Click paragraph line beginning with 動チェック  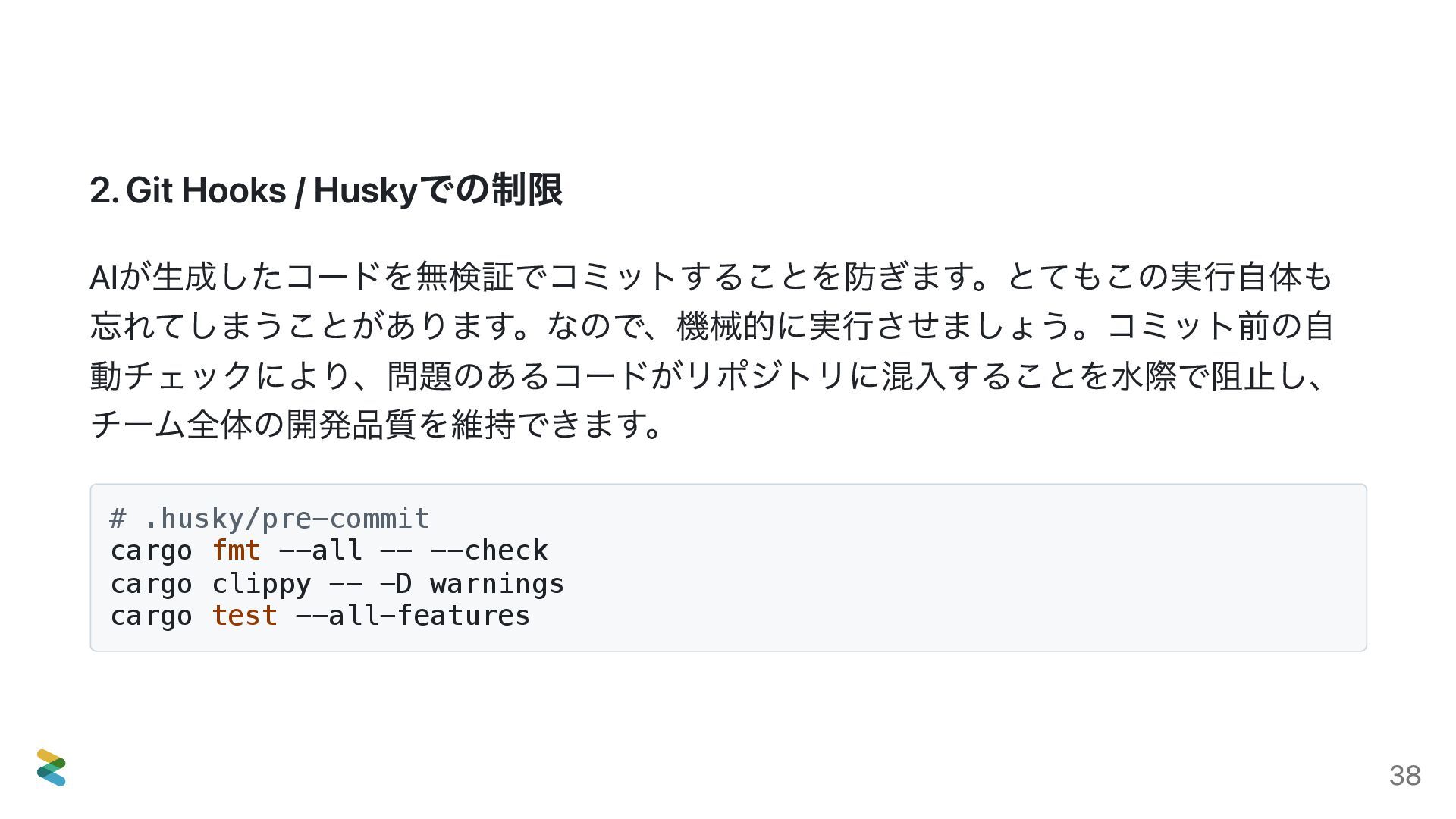(708, 375)
